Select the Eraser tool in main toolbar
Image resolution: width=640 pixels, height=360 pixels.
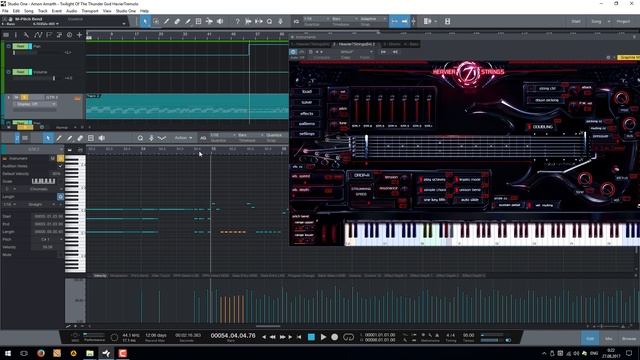177,21
